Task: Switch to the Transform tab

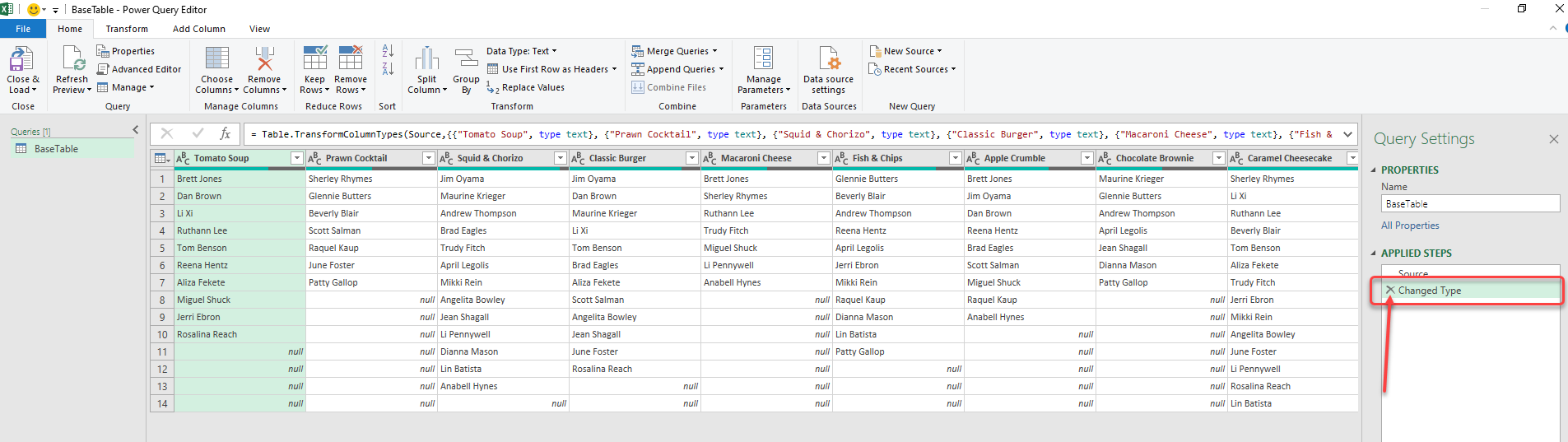Action: pyautogui.click(x=127, y=29)
